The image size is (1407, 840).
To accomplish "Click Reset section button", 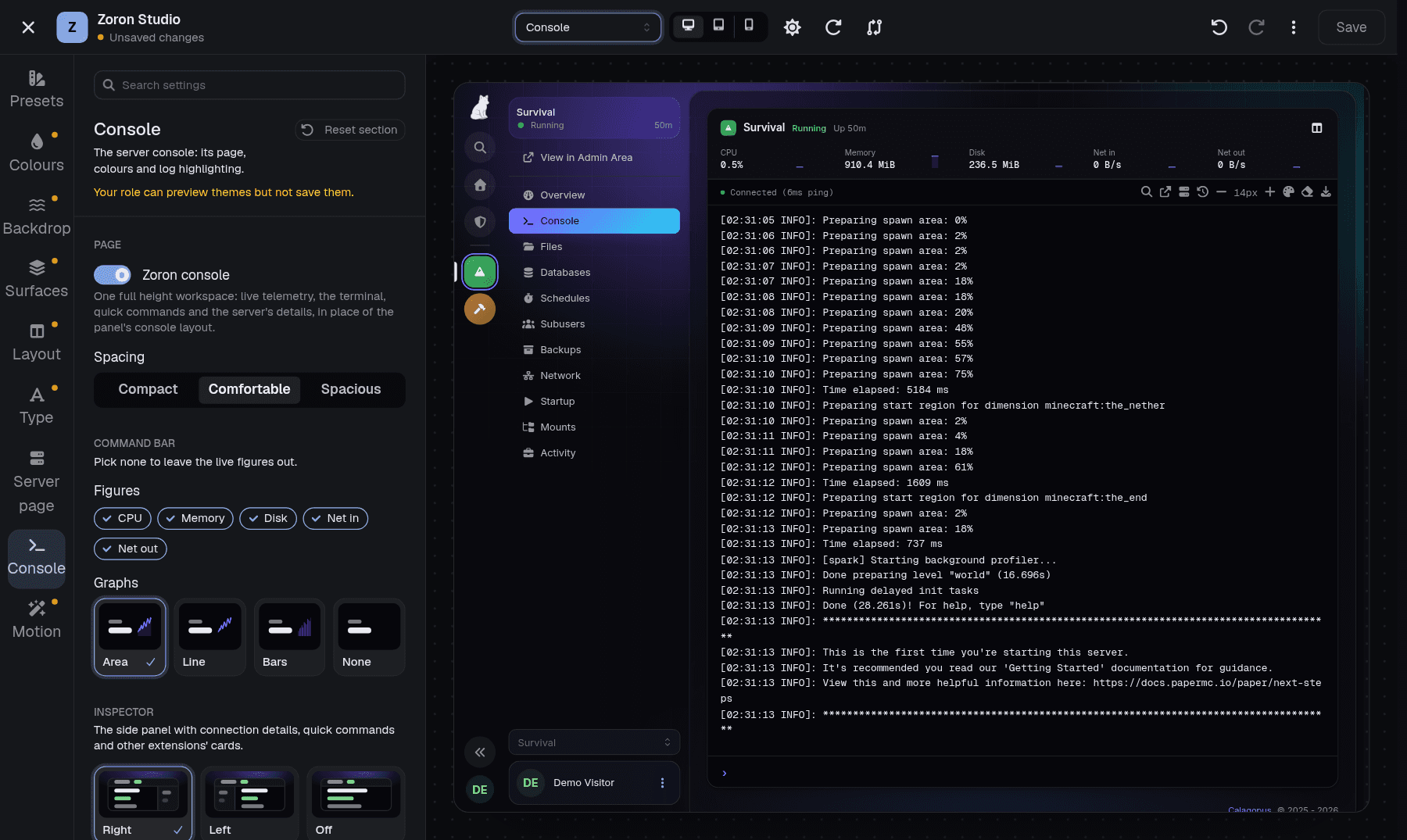I will click(x=350, y=130).
